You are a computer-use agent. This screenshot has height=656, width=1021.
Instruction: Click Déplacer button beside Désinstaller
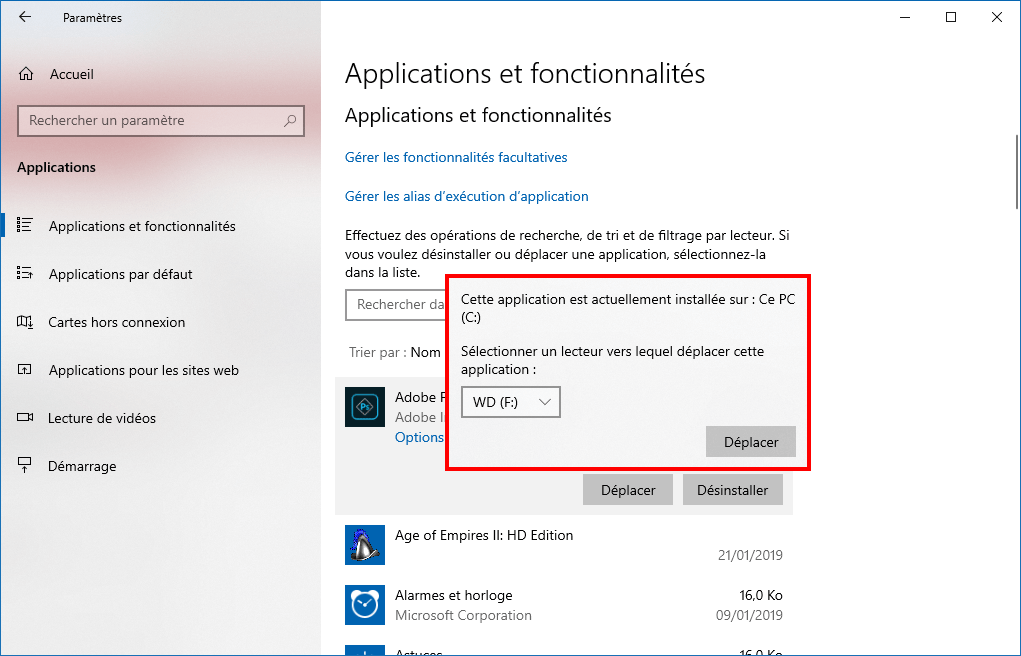coord(628,490)
